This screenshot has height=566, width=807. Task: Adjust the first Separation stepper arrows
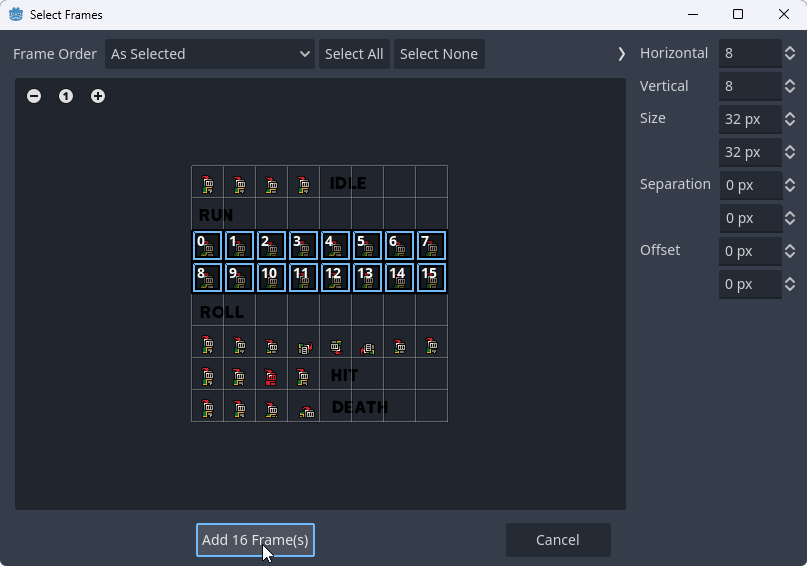click(790, 185)
